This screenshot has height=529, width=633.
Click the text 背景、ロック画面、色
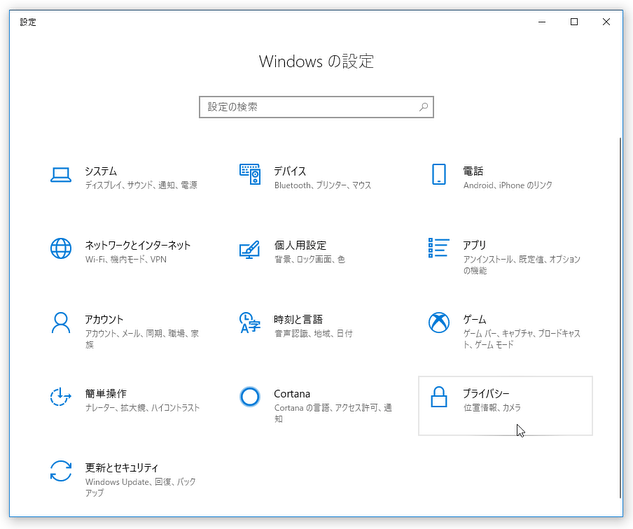point(310,260)
